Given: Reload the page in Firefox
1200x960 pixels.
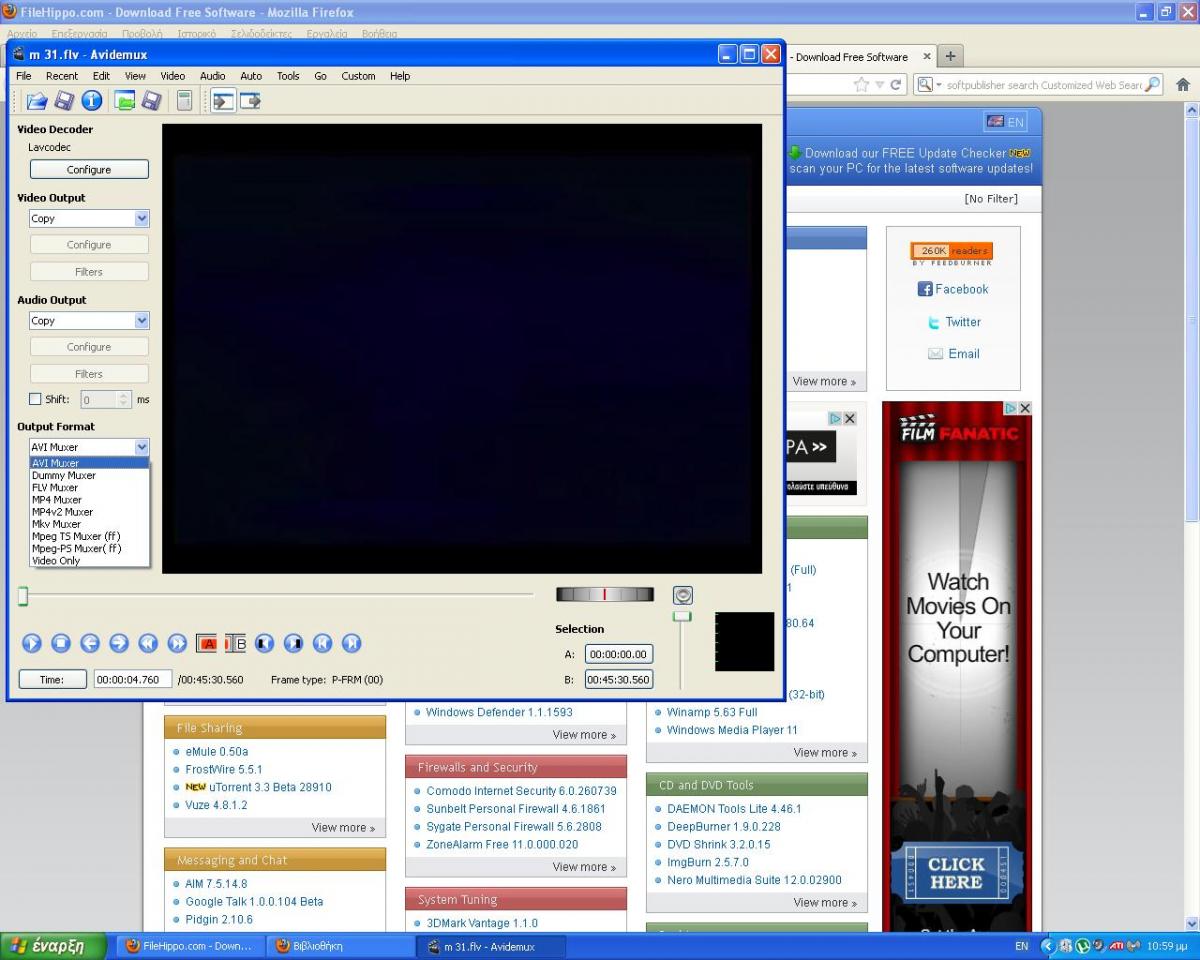Looking at the screenshot, I should pyautogui.click(x=896, y=85).
